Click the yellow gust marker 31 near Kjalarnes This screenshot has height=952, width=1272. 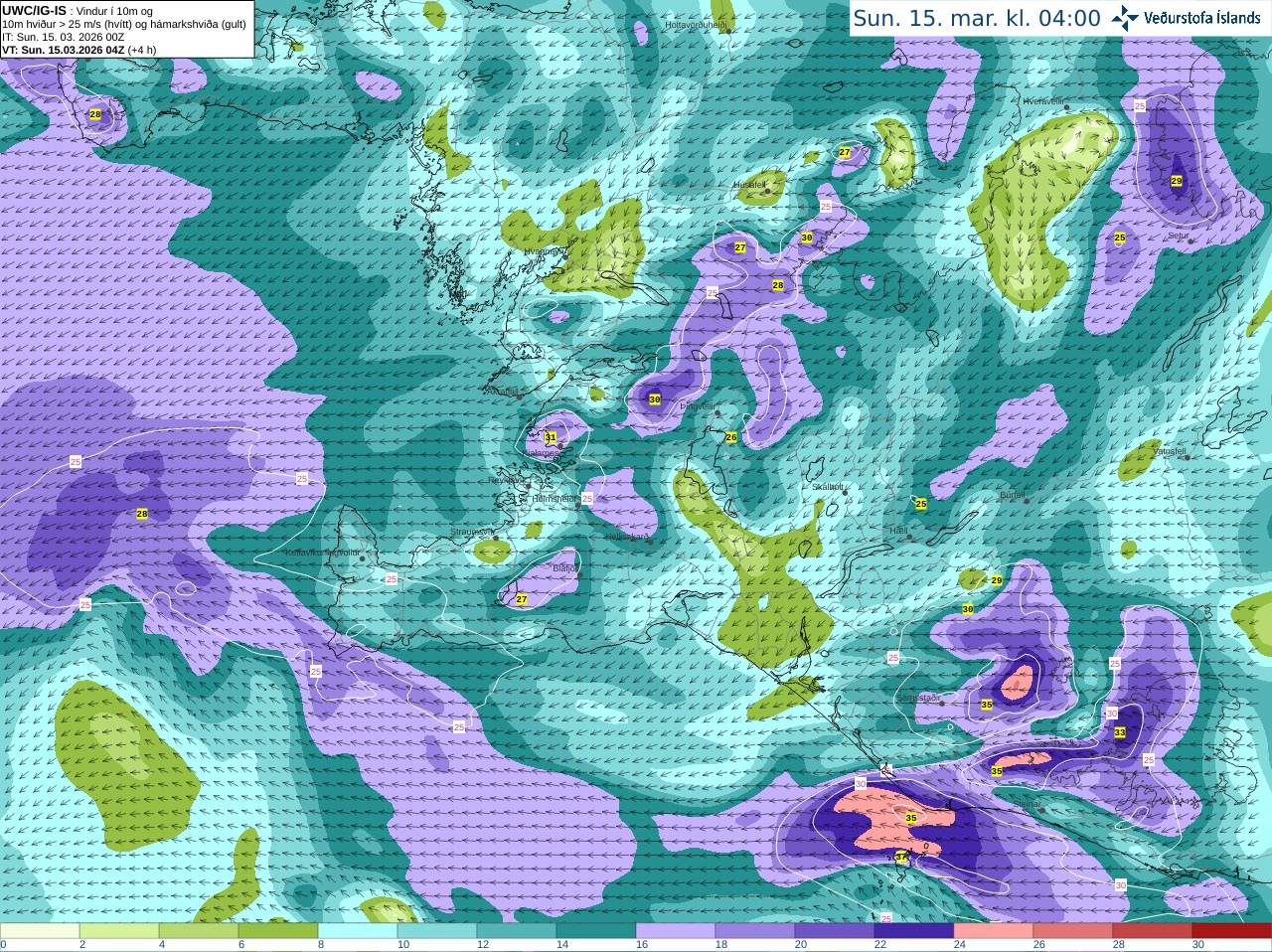(551, 437)
